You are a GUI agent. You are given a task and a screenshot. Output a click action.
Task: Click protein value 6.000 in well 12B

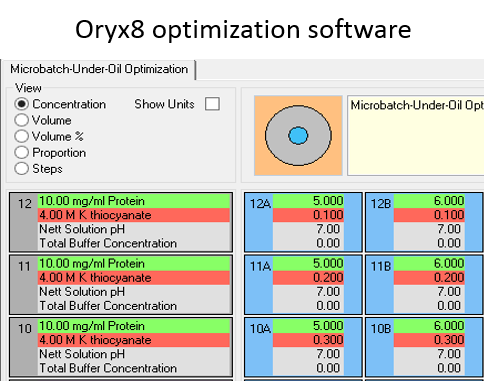pos(429,201)
